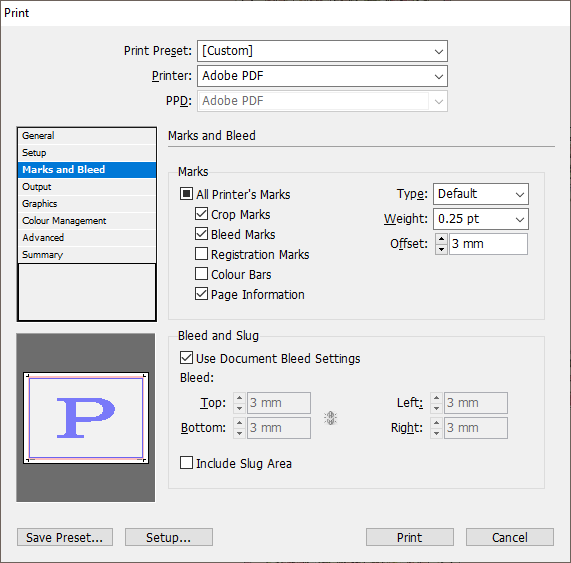The width and height of the screenshot is (571, 563).
Task: Click the bleed link chain icon
Action: pos(330,418)
